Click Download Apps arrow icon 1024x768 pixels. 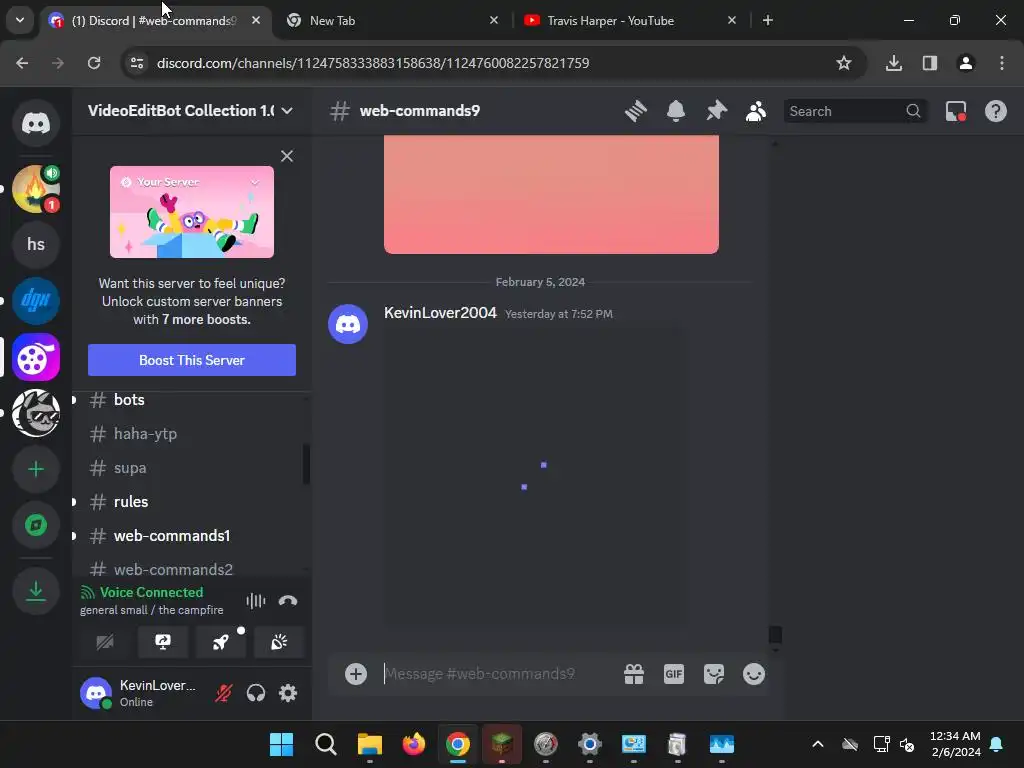pos(36,591)
